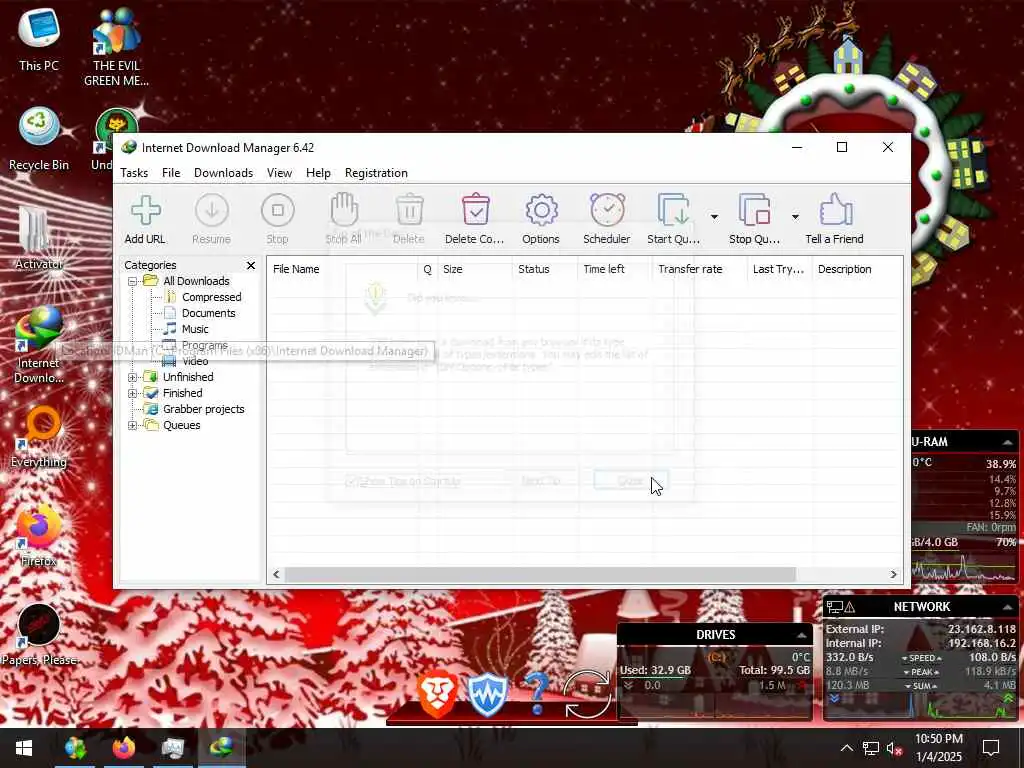Open the File menu
Viewport: 1024px width, 768px height.
pos(171,173)
